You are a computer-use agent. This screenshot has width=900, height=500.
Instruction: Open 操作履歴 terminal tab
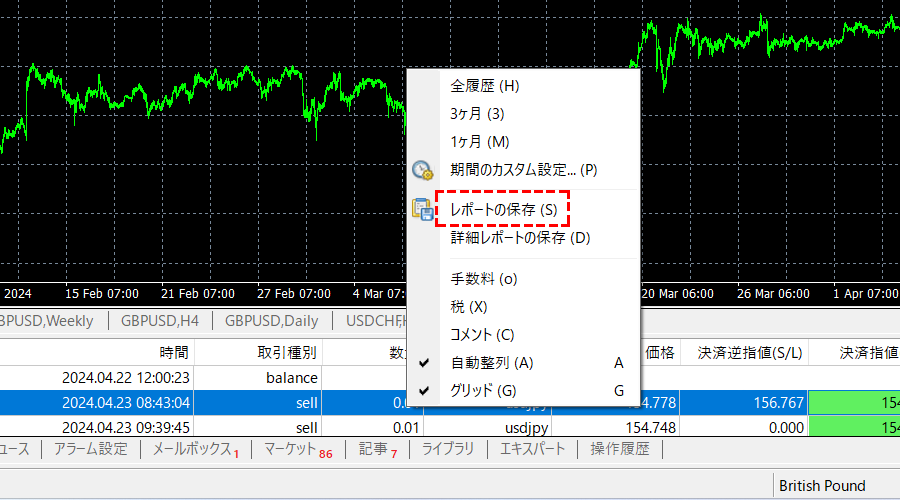(620, 449)
